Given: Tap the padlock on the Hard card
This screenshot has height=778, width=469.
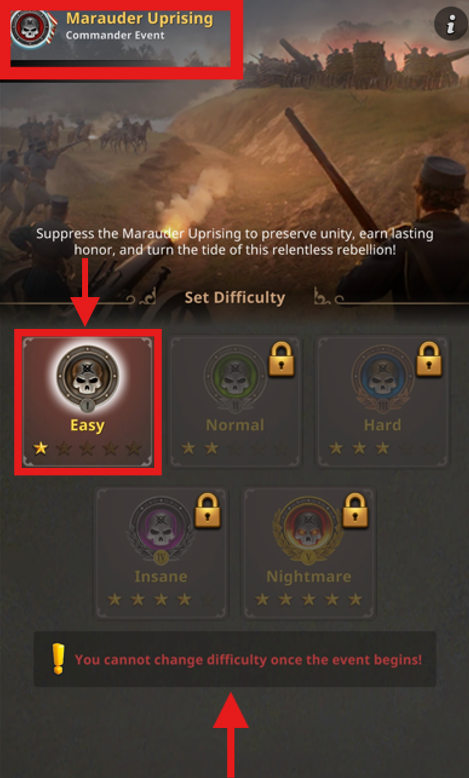Looking at the screenshot, I should point(429,359).
